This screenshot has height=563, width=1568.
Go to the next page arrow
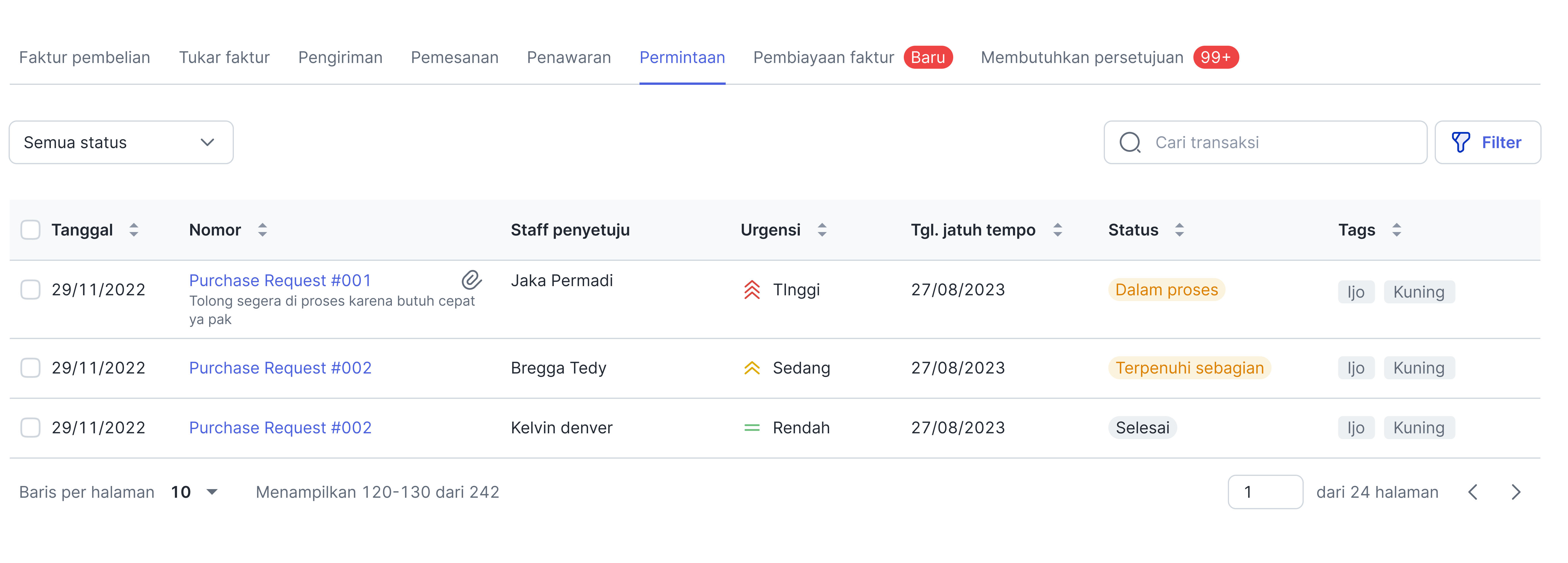tap(1516, 492)
